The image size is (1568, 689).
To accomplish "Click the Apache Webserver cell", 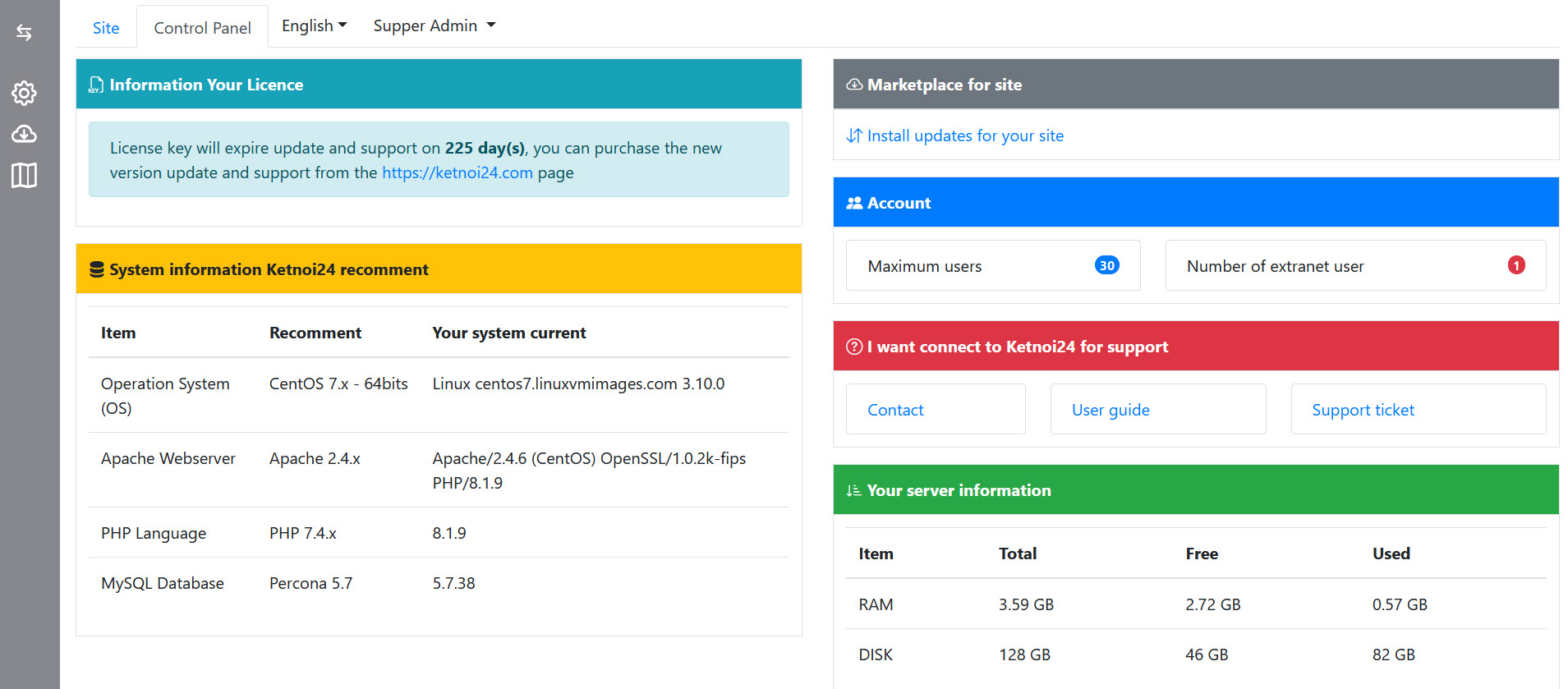I will (x=168, y=458).
